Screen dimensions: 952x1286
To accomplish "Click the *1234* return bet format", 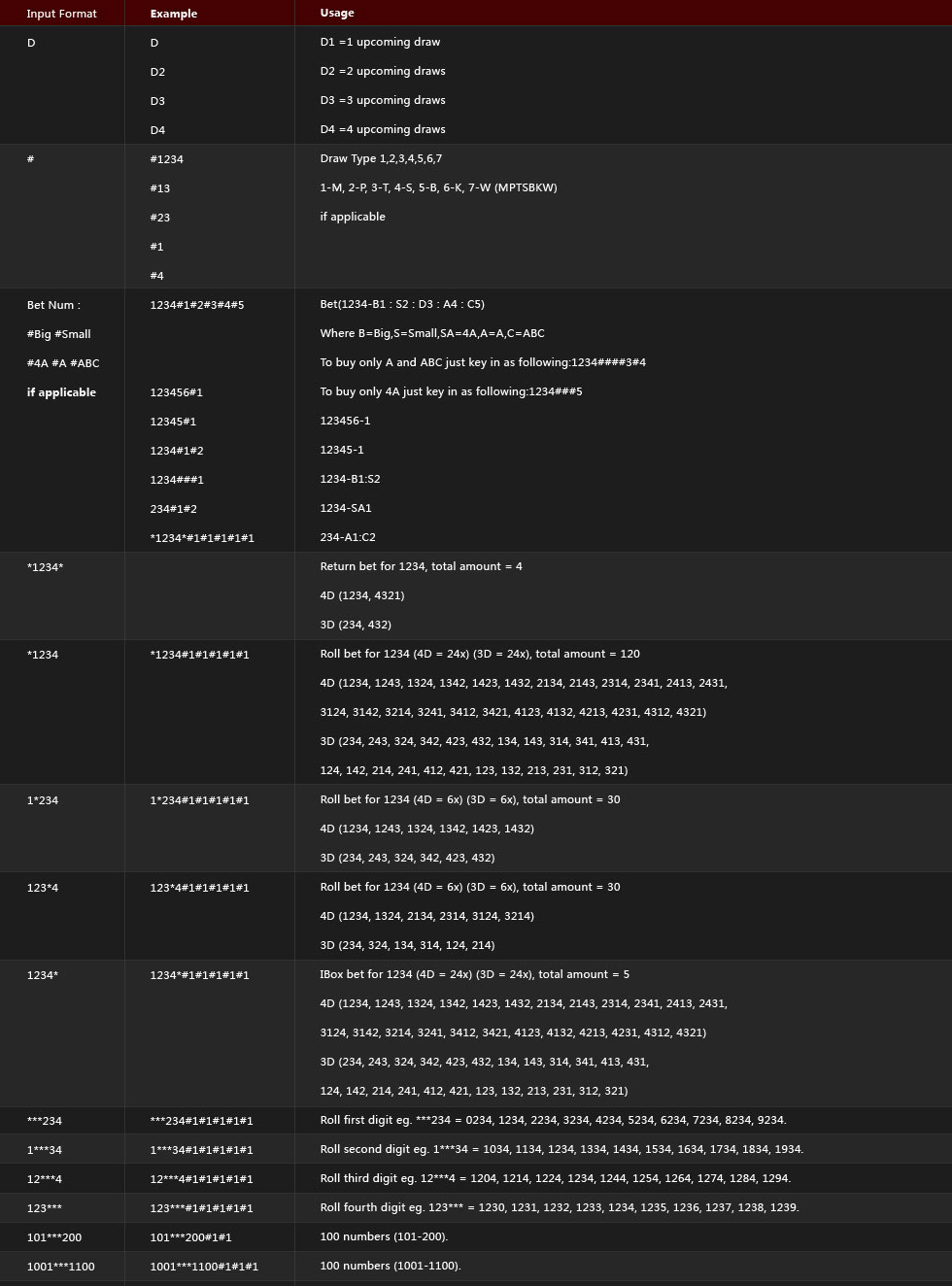I will click(46, 567).
